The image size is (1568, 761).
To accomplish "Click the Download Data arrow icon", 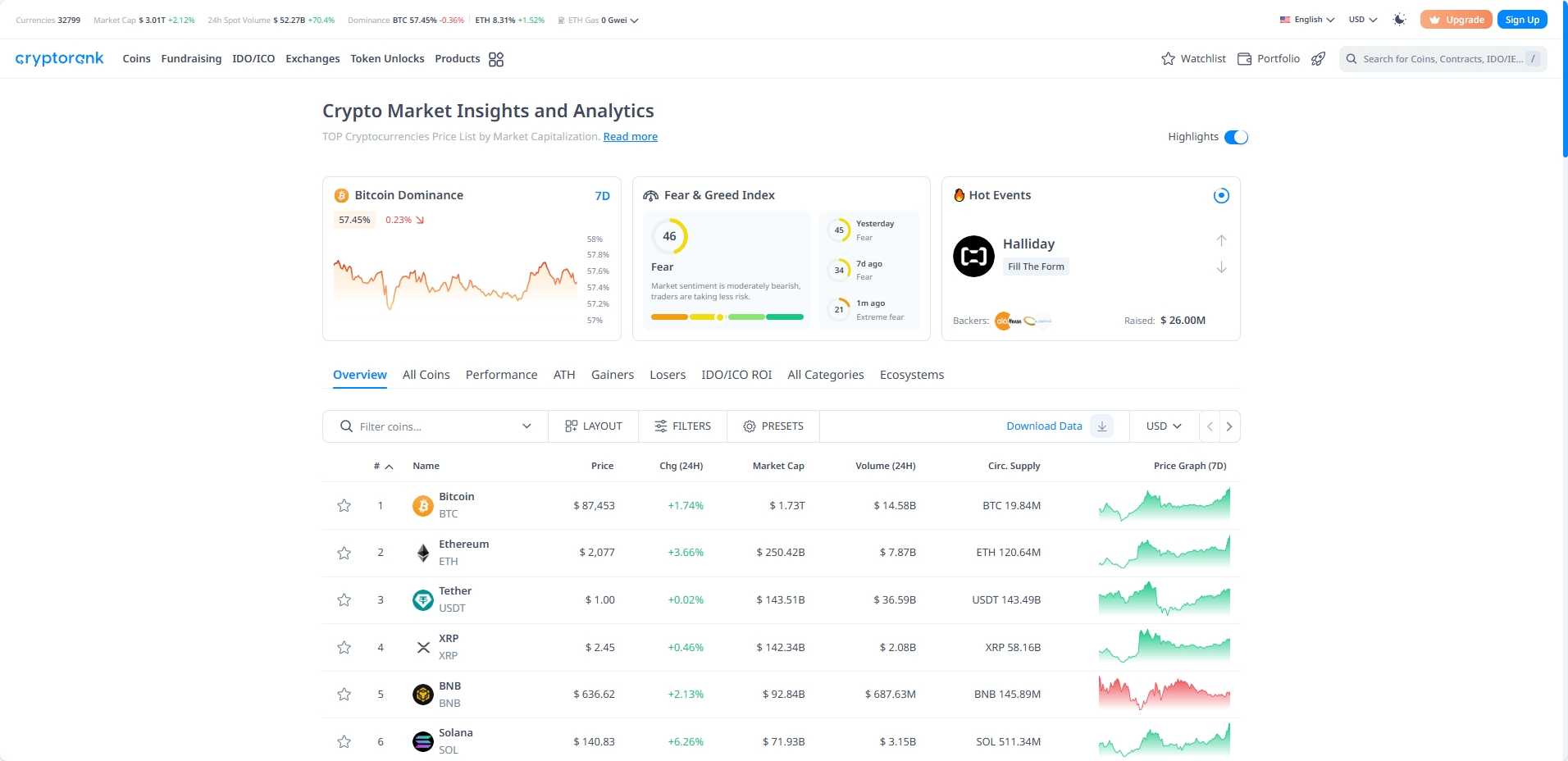I will tap(1102, 426).
